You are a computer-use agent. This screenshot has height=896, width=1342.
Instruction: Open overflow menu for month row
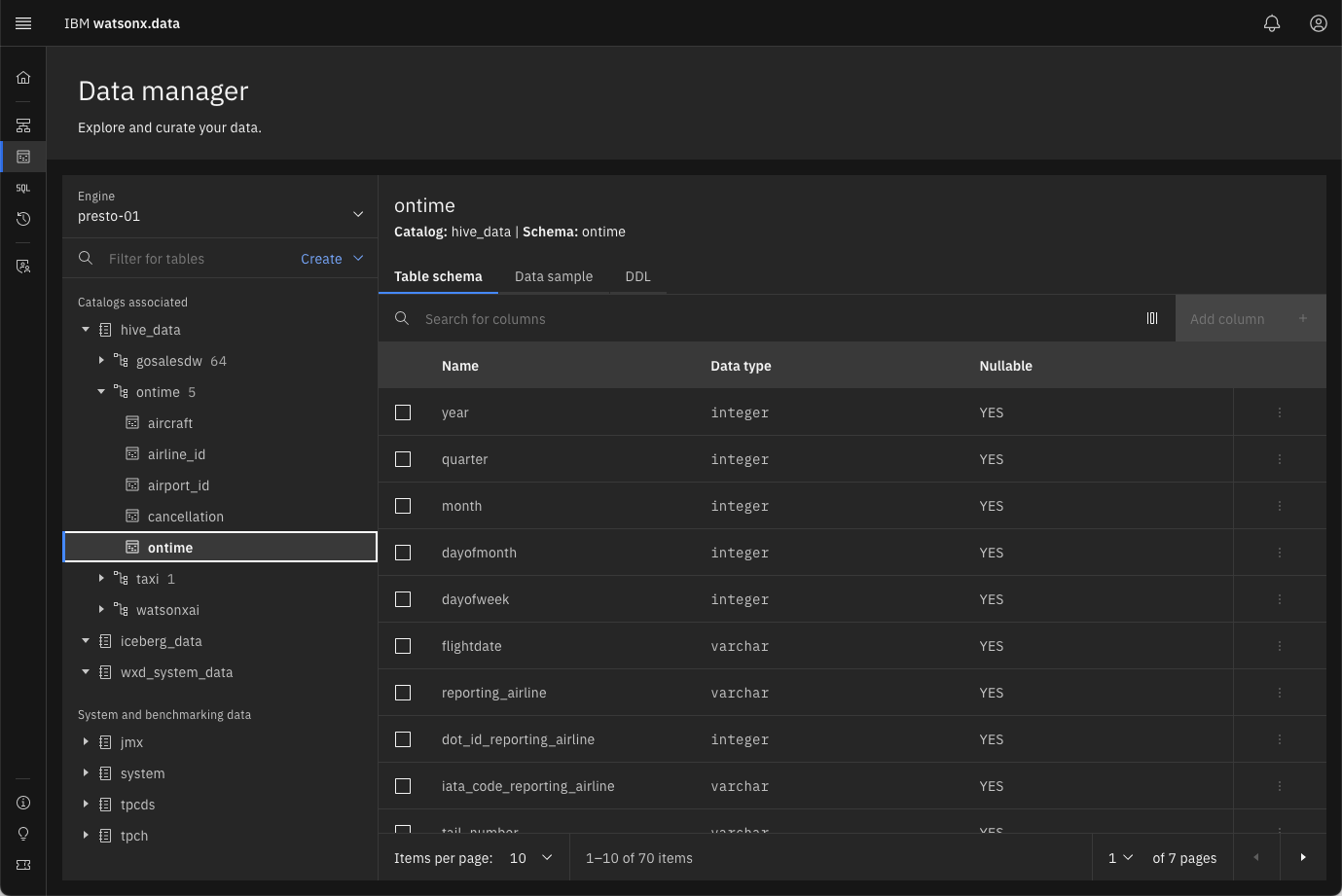(x=1280, y=506)
